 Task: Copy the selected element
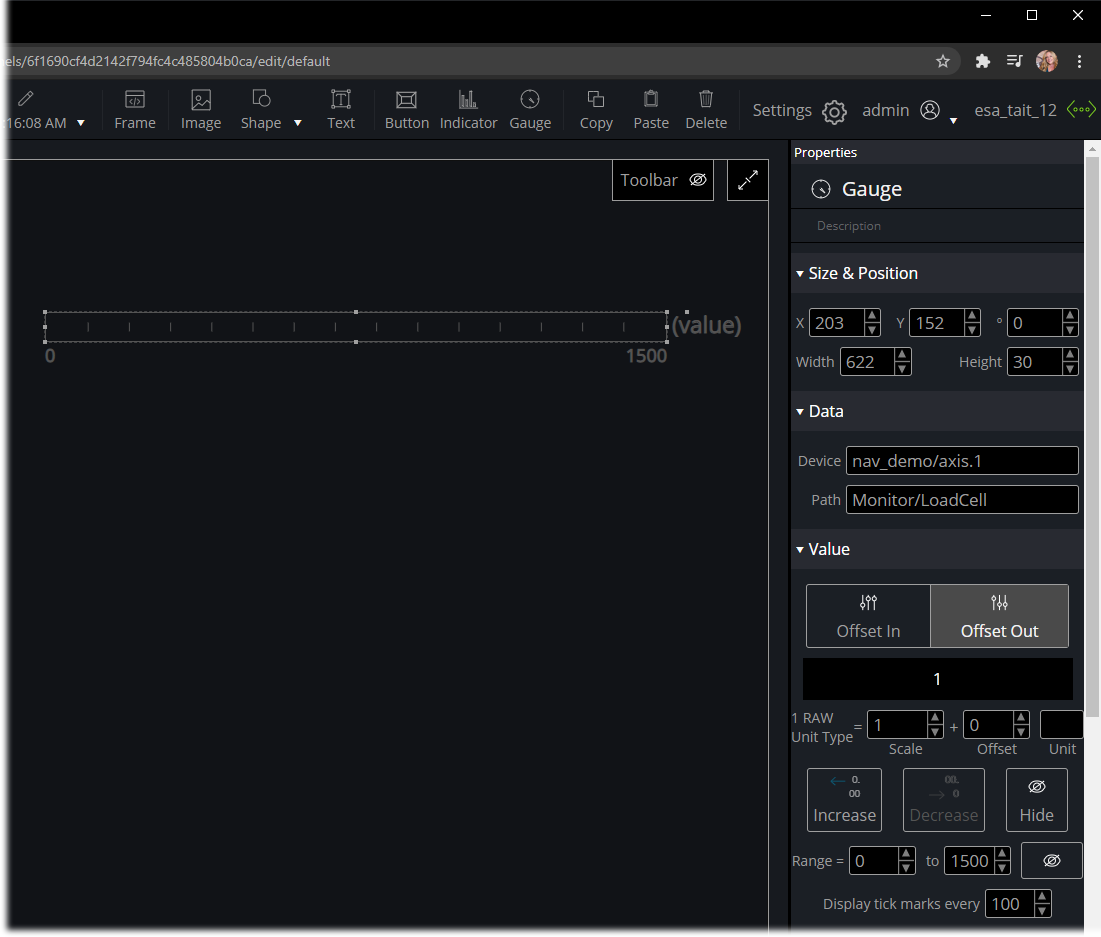point(596,110)
